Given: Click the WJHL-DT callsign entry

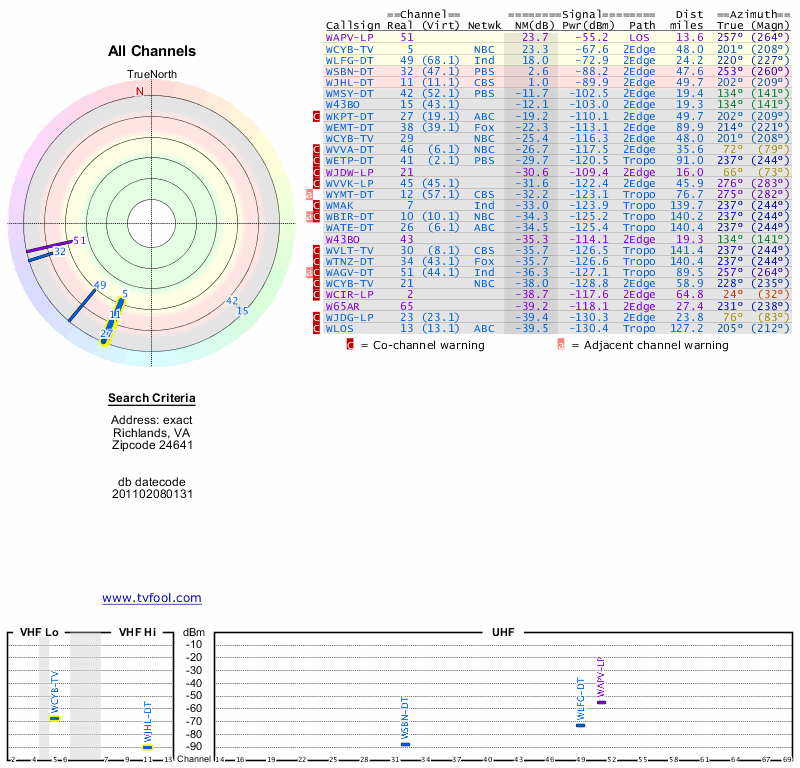Looking at the screenshot, I should coord(350,82).
